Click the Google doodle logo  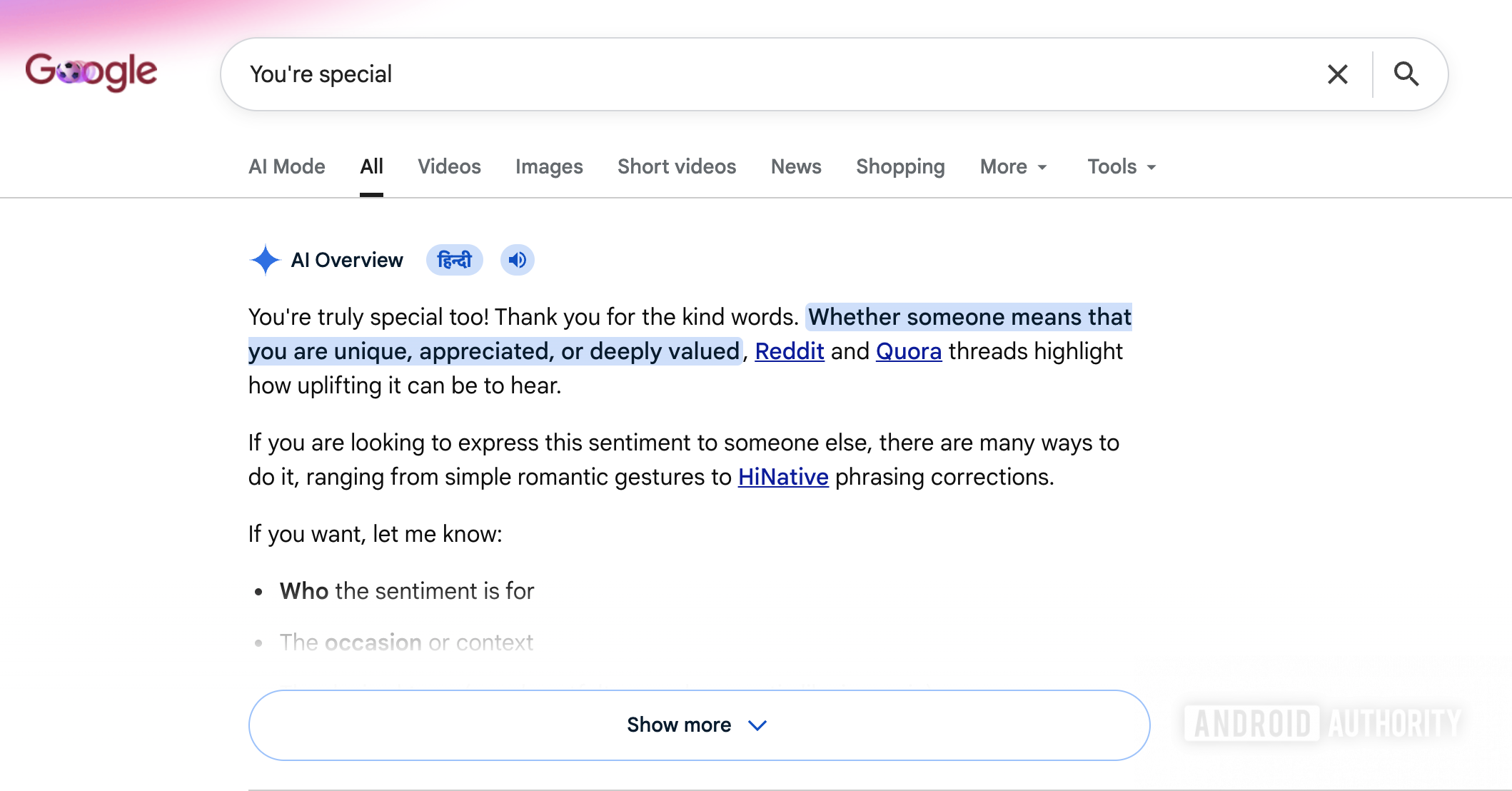point(91,72)
